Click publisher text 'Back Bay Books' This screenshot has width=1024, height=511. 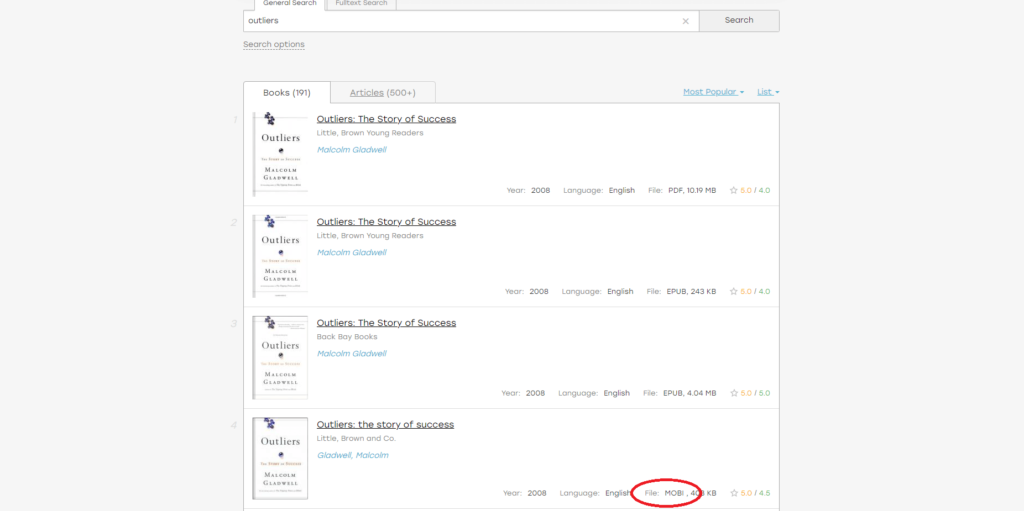(347, 337)
